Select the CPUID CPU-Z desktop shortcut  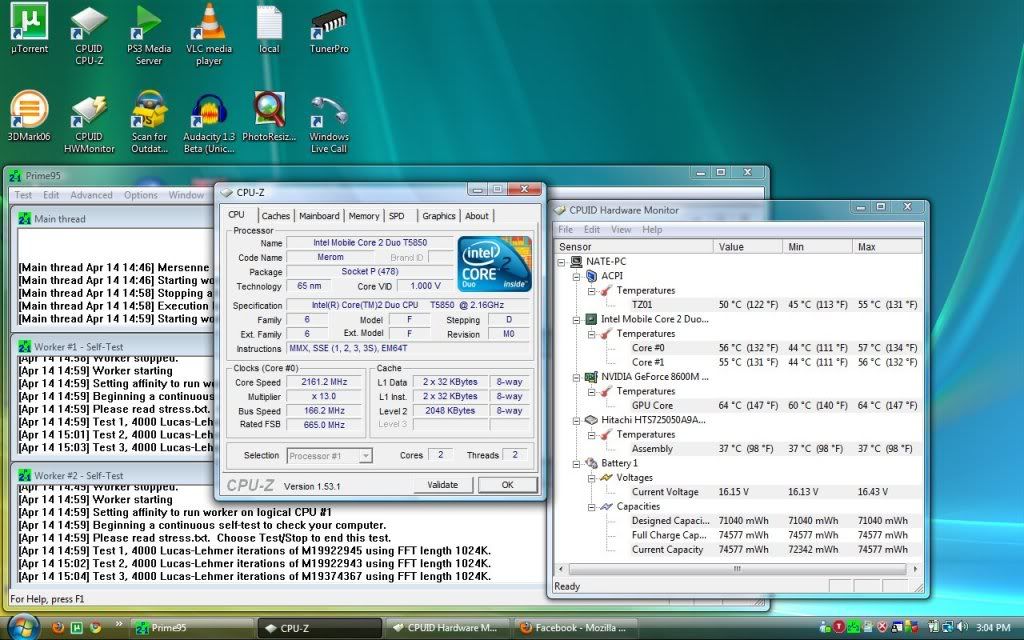point(89,35)
